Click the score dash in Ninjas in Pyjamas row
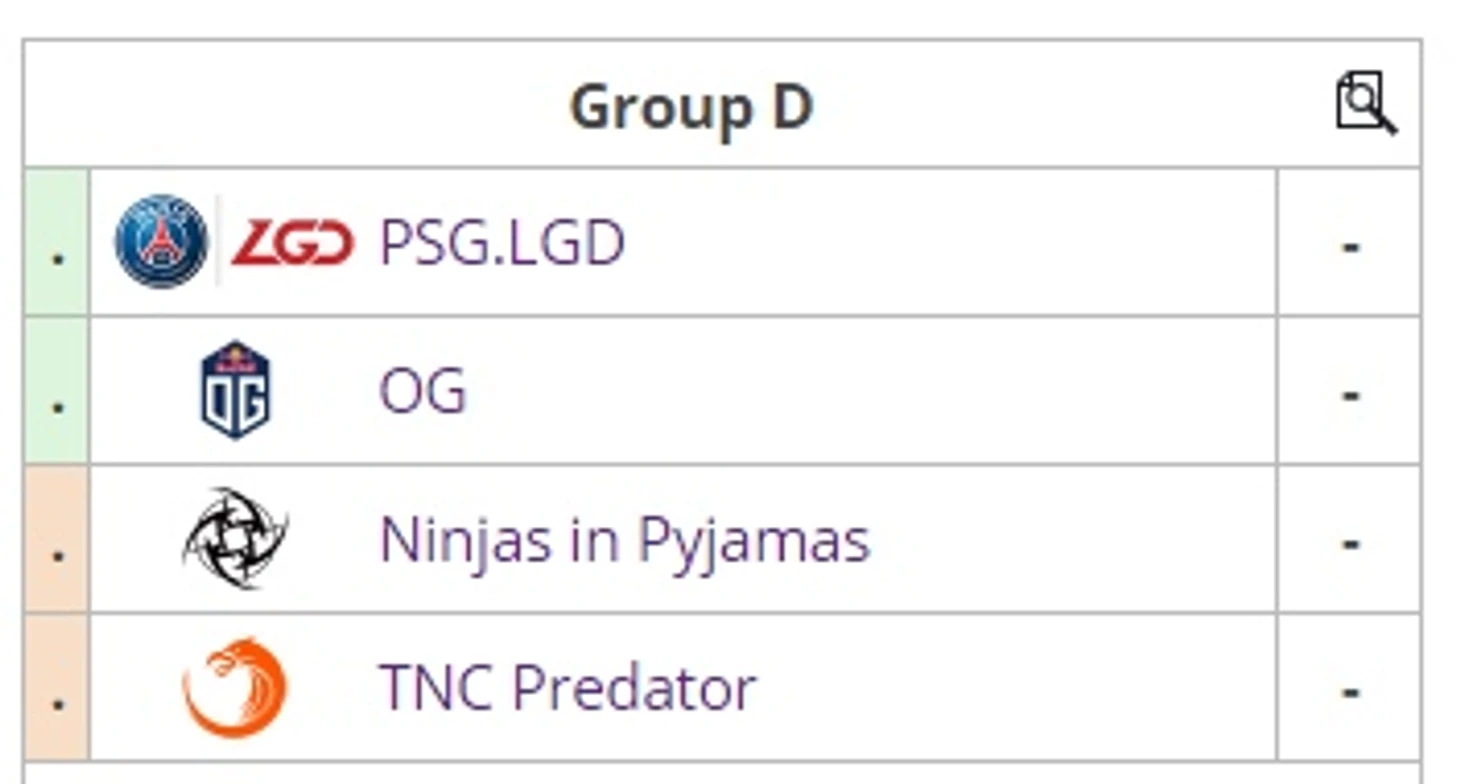 1349,542
